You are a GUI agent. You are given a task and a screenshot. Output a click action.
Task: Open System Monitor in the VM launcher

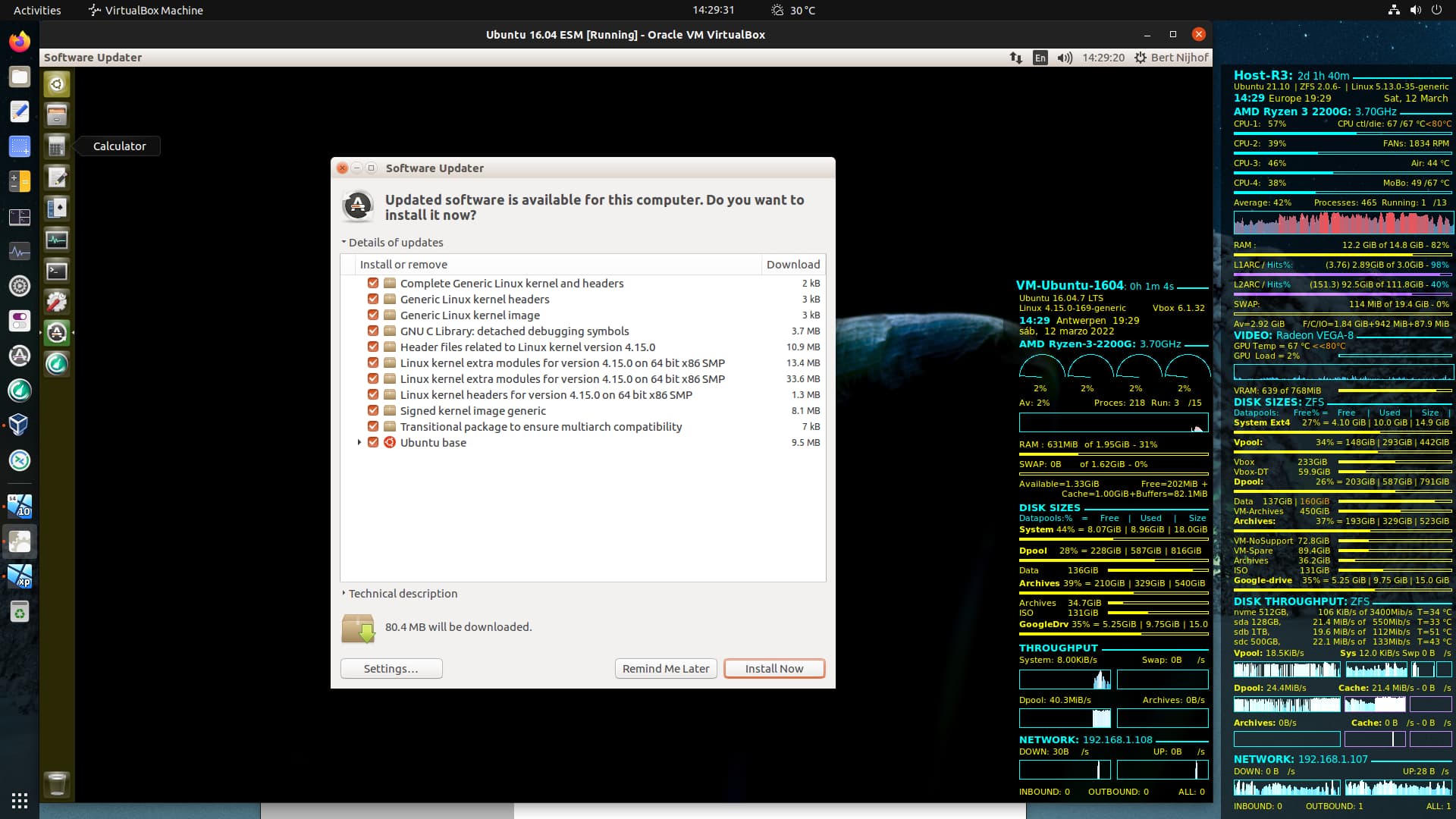click(57, 240)
